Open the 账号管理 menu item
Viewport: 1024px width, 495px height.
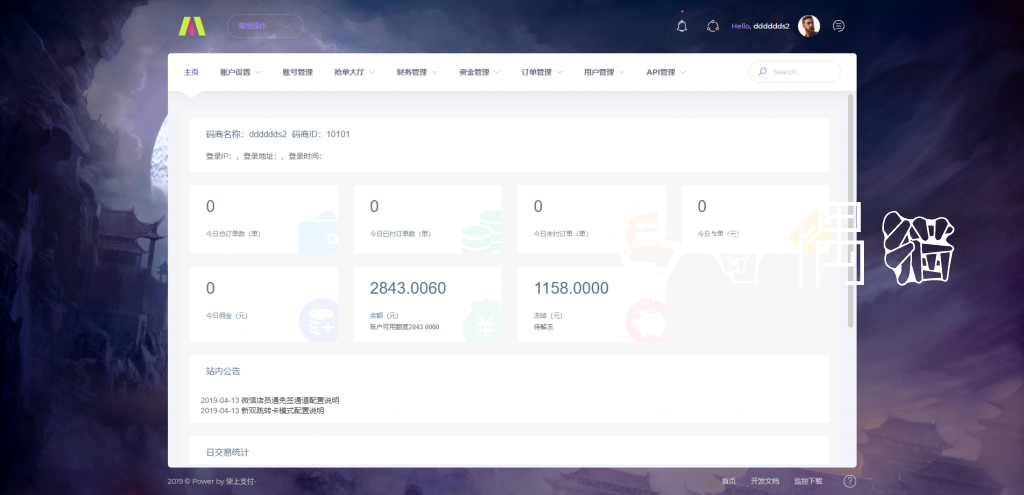tap(298, 72)
